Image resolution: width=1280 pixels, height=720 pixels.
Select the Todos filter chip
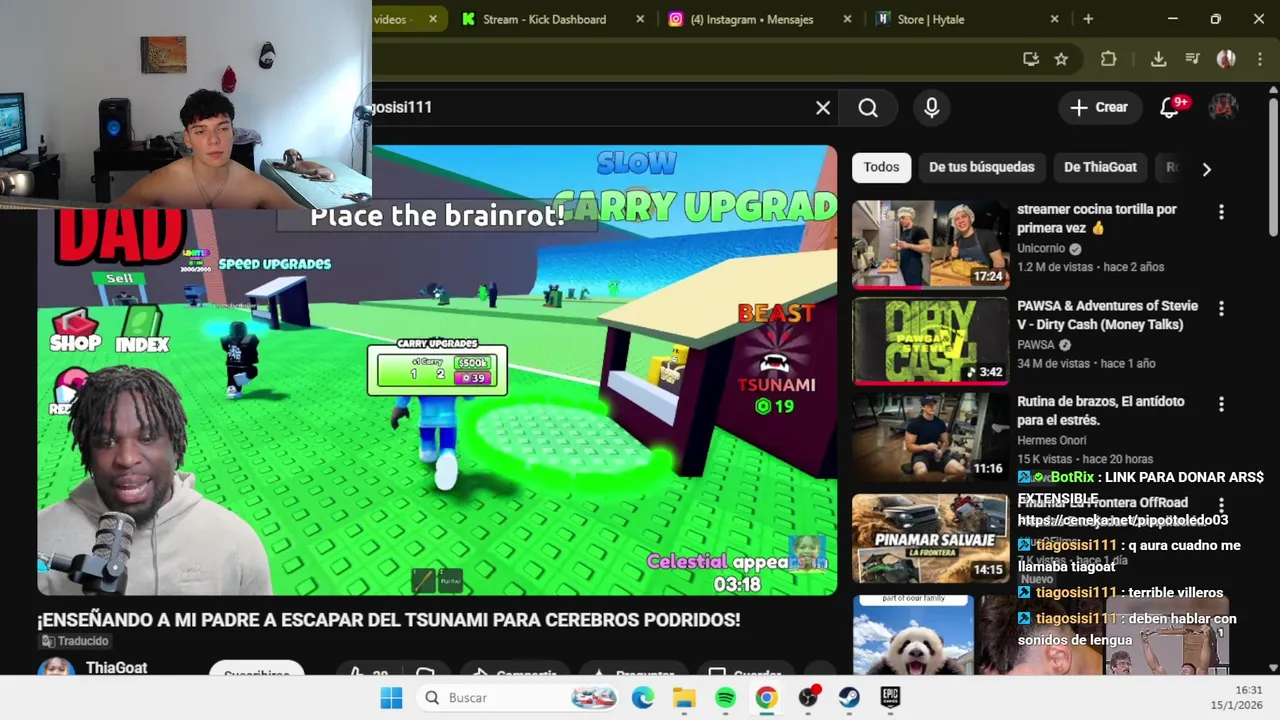[x=881, y=167]
